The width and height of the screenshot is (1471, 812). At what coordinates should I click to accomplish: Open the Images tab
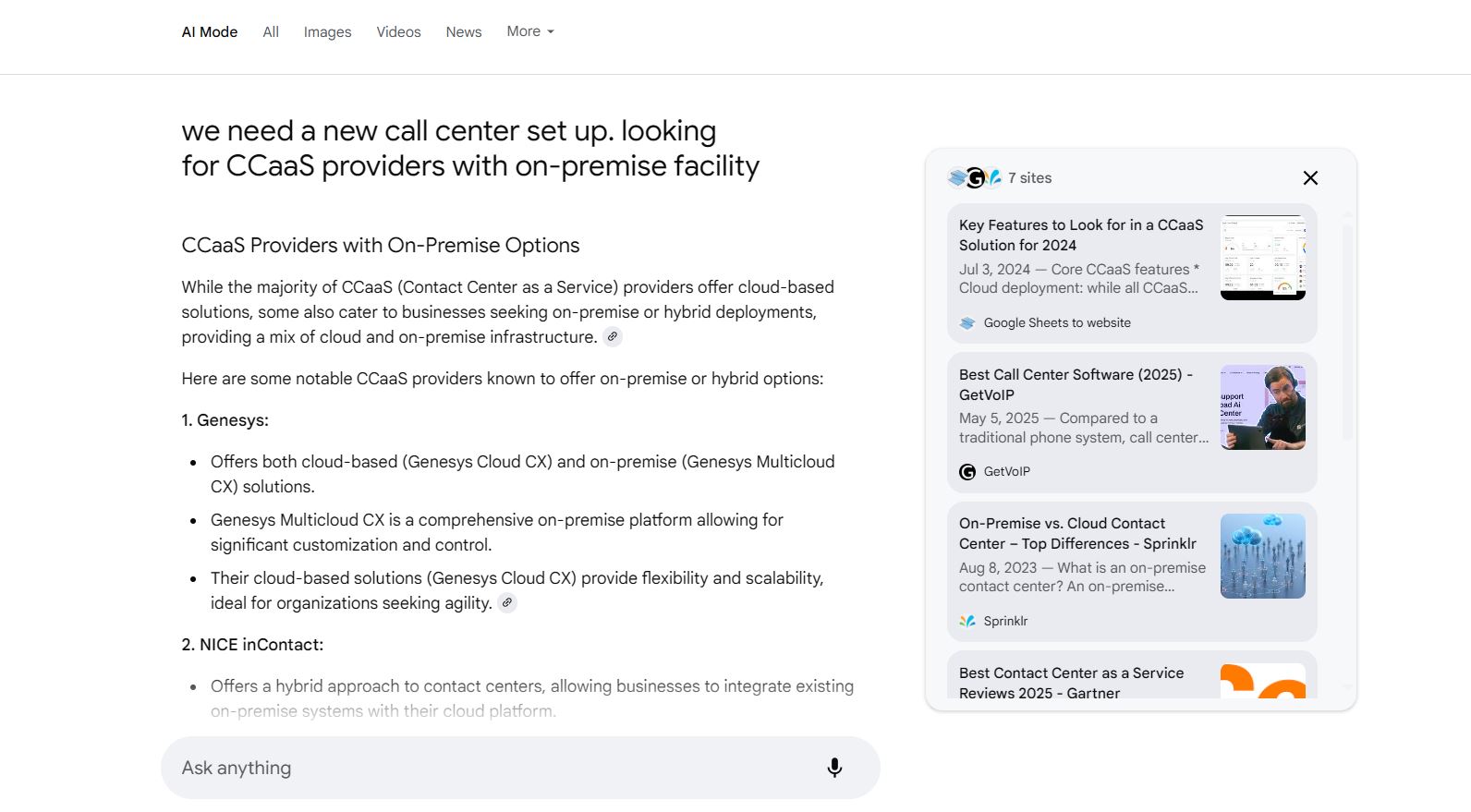pos(327,31)
